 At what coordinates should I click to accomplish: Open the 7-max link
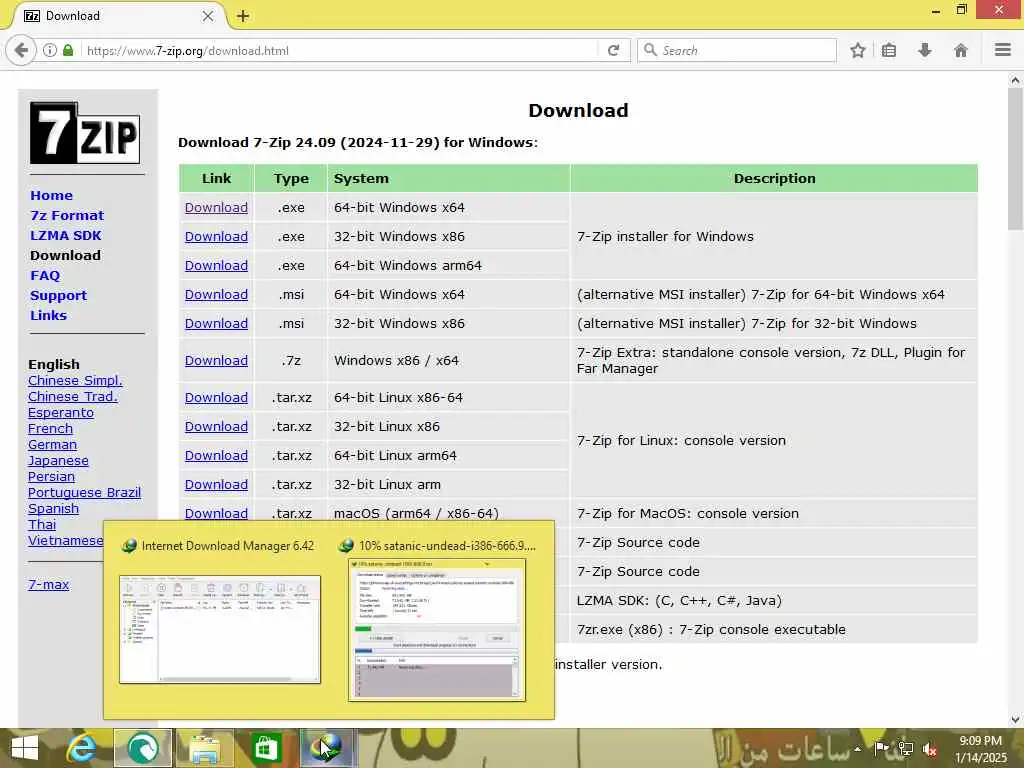click(x=48, y=584)
